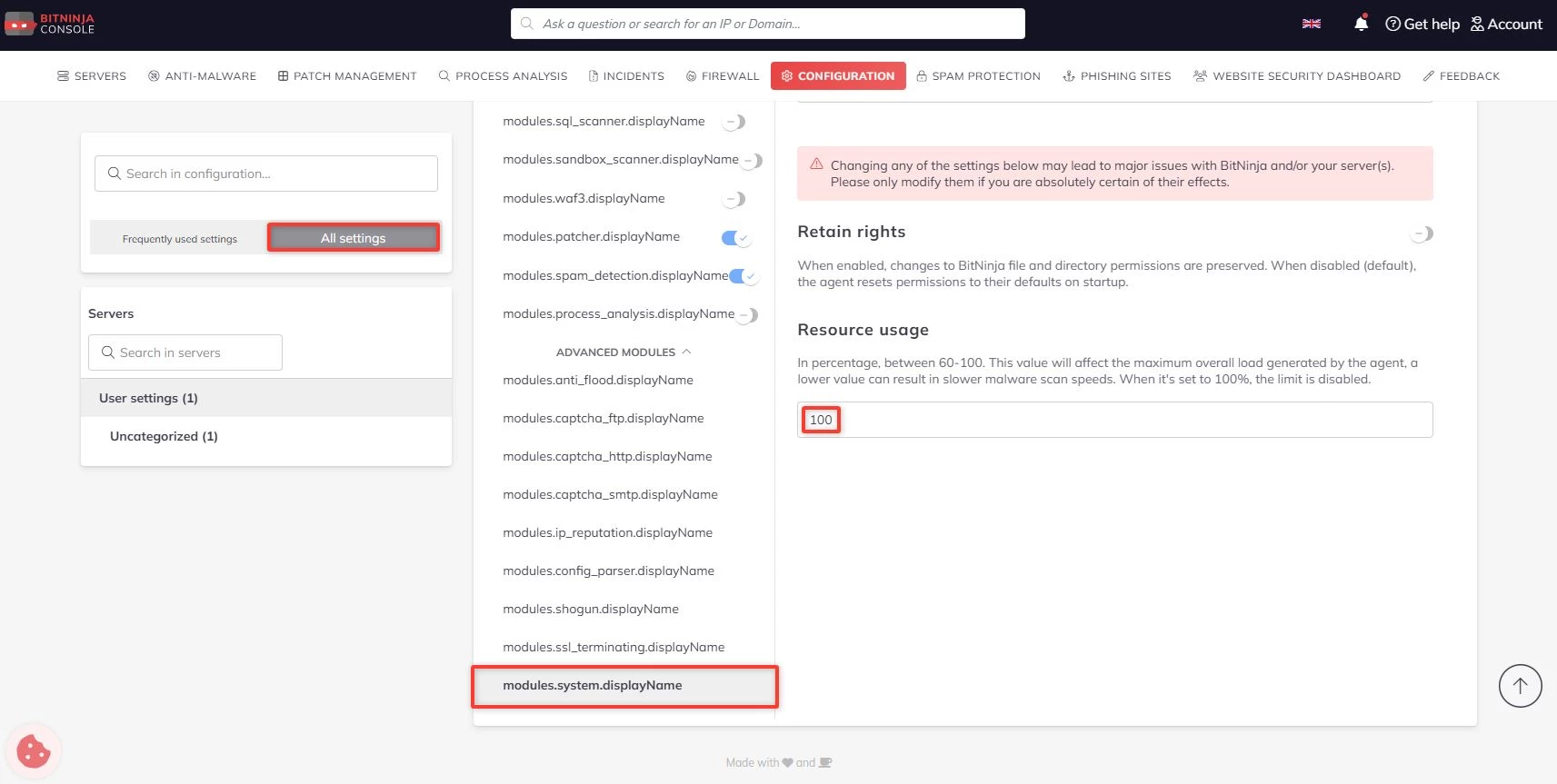Screen dimensions: 1557x784
Task: Go to Patch Management
Action: 347,76
